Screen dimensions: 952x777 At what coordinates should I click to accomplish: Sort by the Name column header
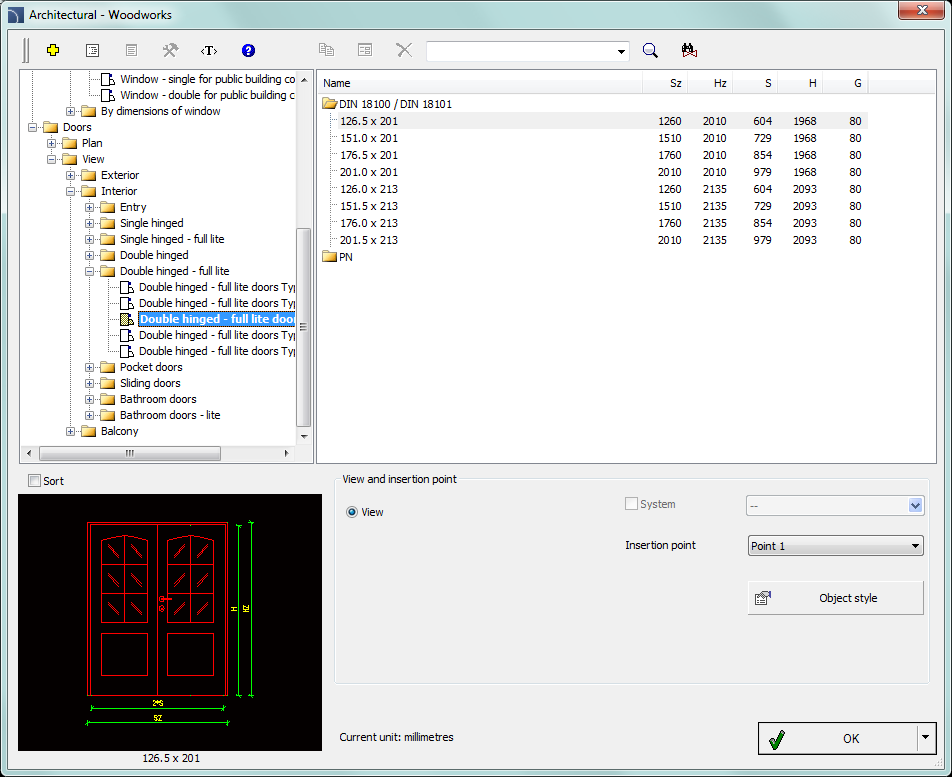480,83
